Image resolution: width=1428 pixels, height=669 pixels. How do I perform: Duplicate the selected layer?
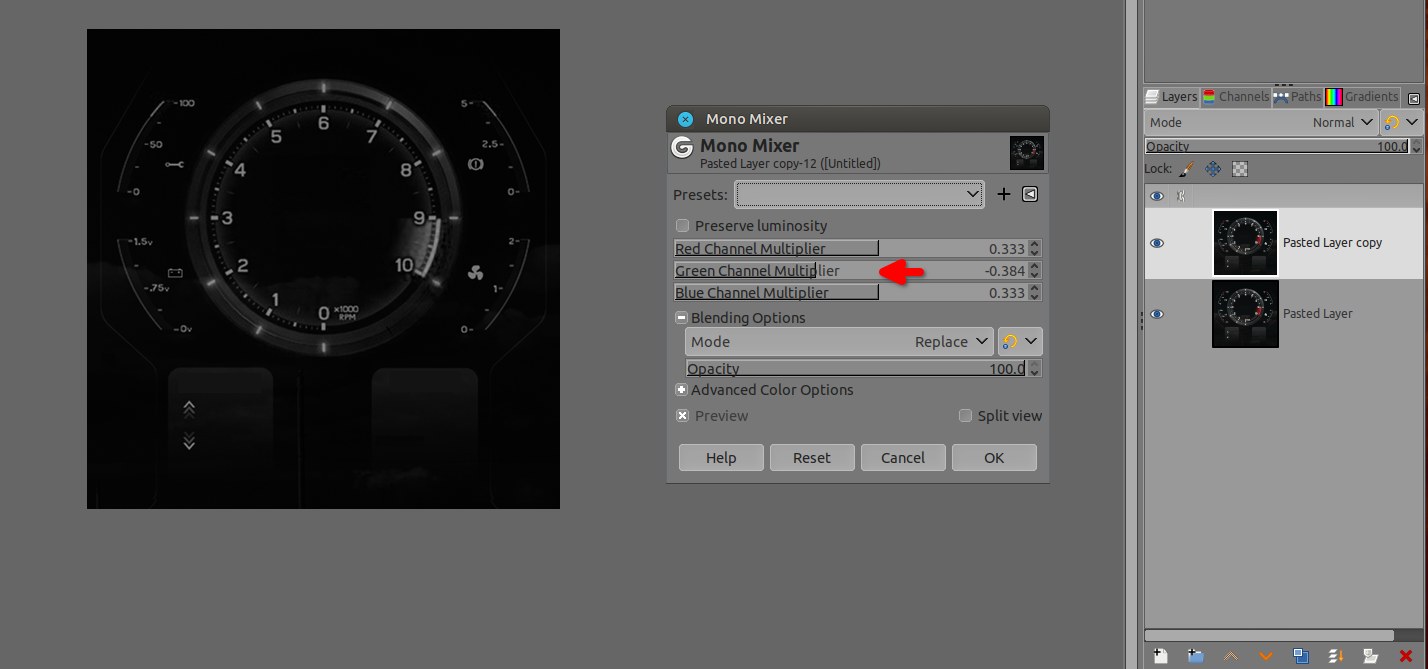1301,656
